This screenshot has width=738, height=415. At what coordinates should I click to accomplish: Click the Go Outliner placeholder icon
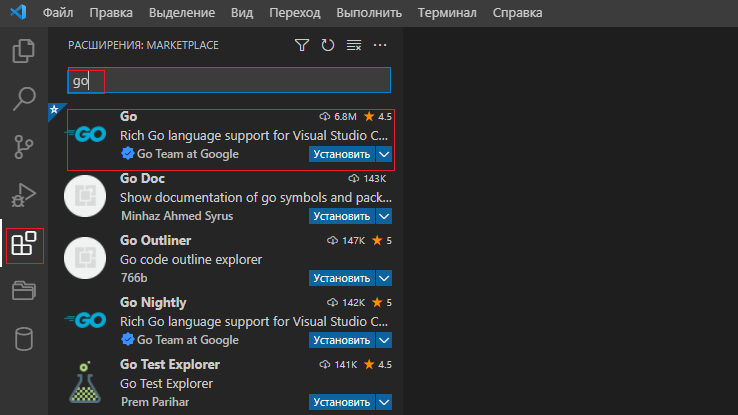pyautogui.click(x=85, y=258)
